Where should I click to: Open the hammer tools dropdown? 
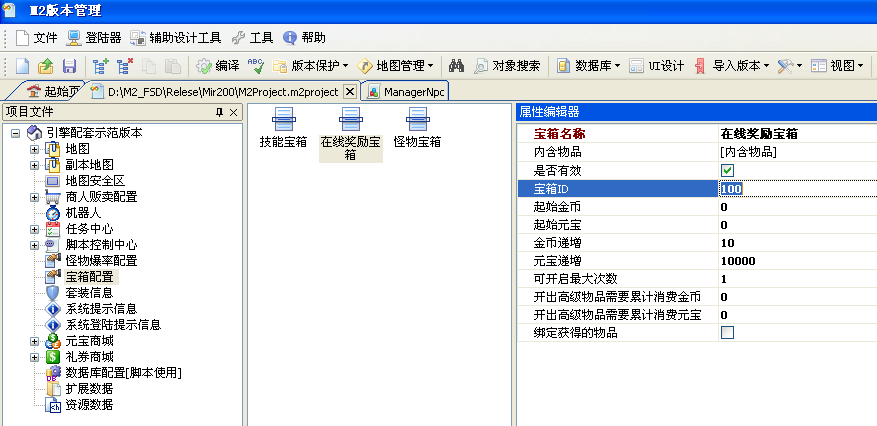pos(790,66)
